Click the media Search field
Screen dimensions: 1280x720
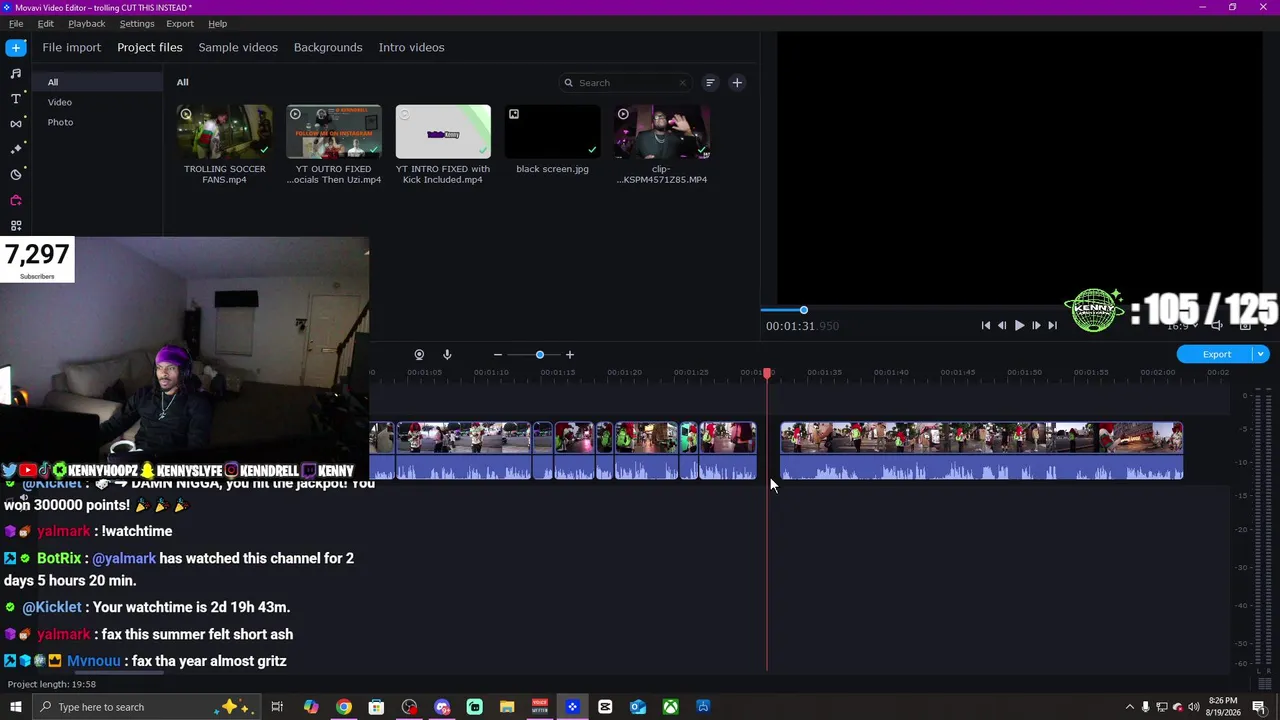click(625, 83)
